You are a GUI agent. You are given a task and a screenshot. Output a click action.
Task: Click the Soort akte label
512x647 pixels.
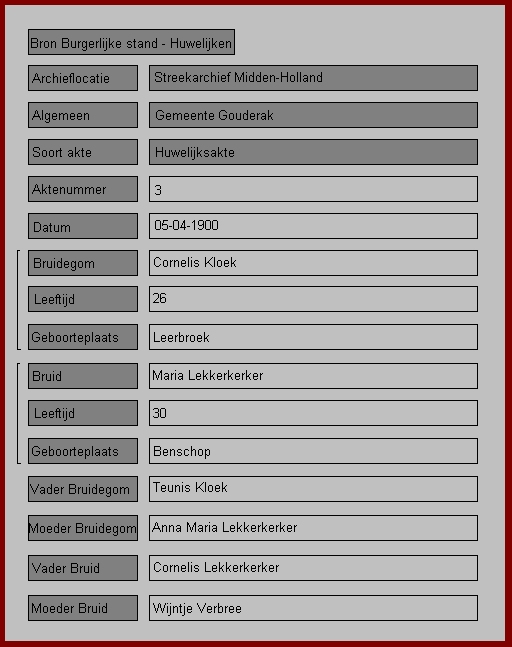coord(83,152)
